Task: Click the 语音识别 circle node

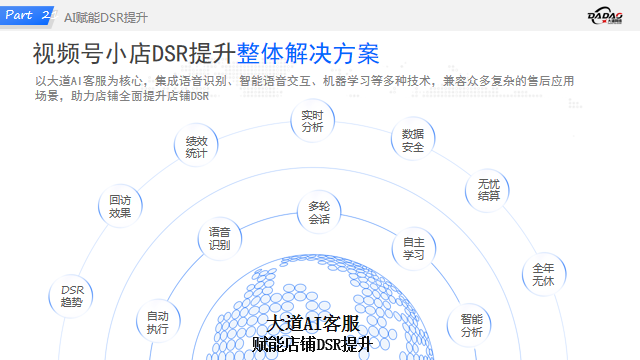Action: click(x=220, y=238)
